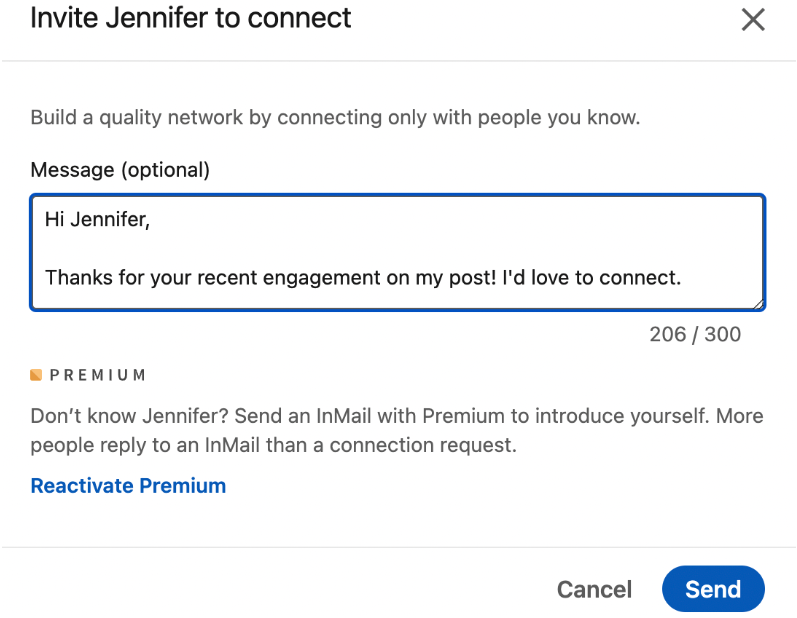Send the connection invitation
Viewport: 797px width, 618px height.
pyautogui.click(x=713, y=589)
